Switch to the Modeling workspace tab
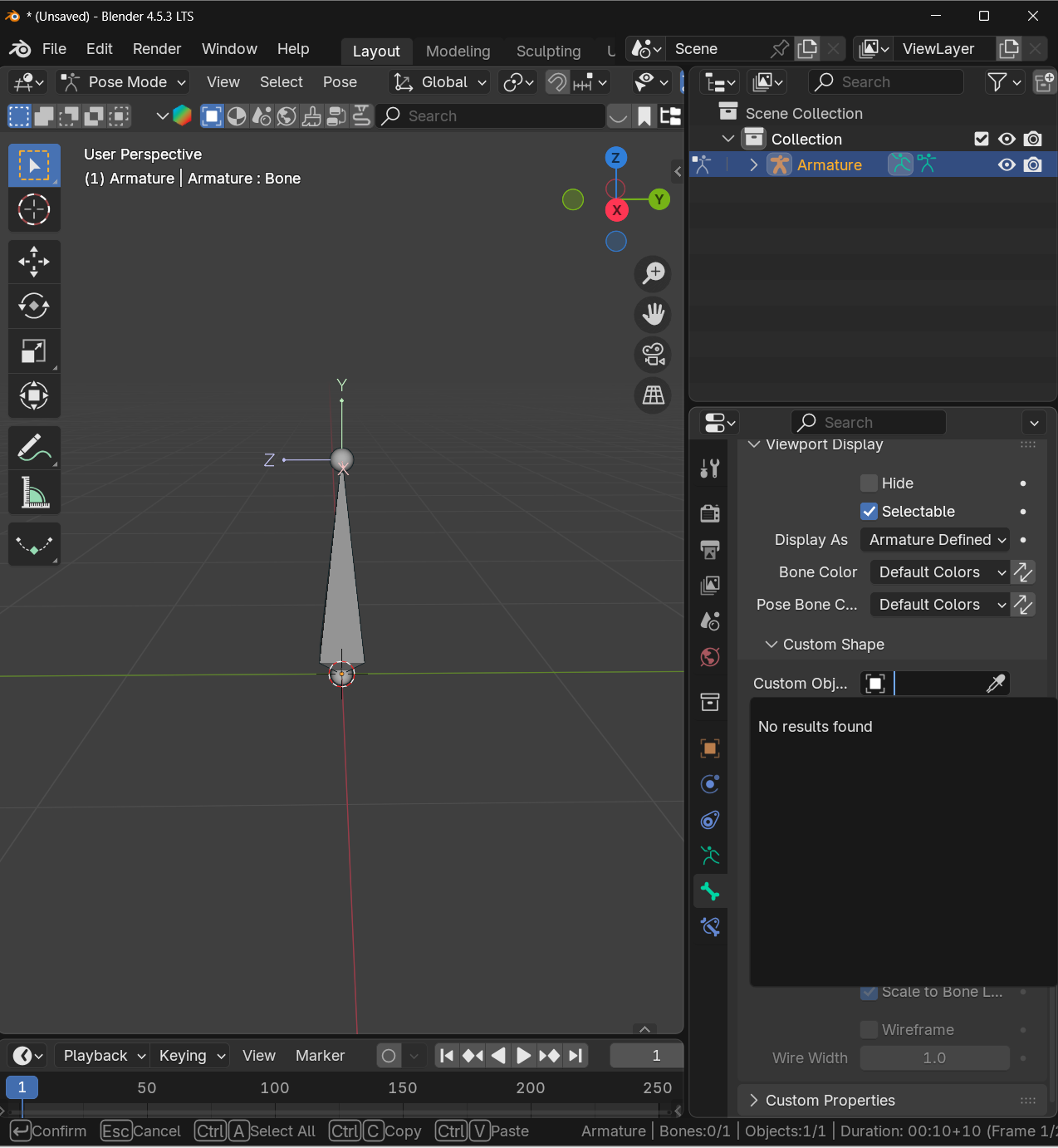The width and height of the screenshot is (1058, 1148). 458,52
